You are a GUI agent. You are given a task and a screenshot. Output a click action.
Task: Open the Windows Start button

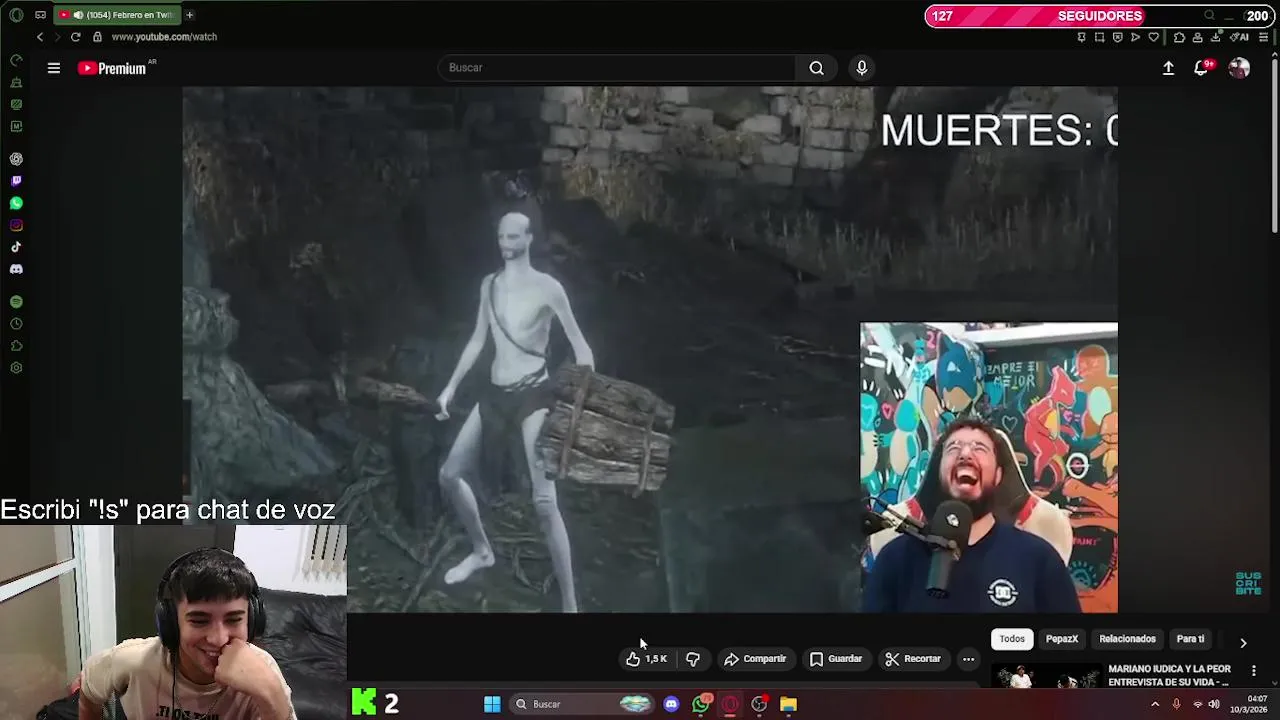coord(492,704)
